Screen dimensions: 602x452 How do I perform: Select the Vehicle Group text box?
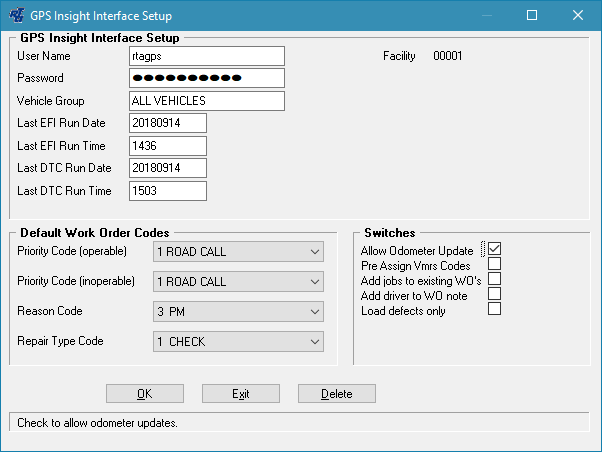207,101
